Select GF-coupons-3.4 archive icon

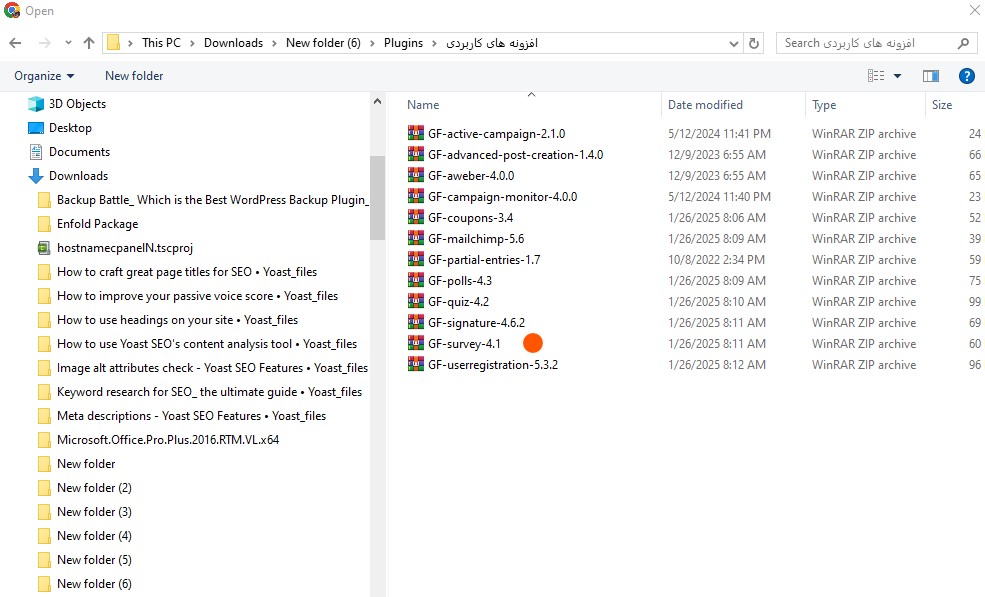pos(416,217)
